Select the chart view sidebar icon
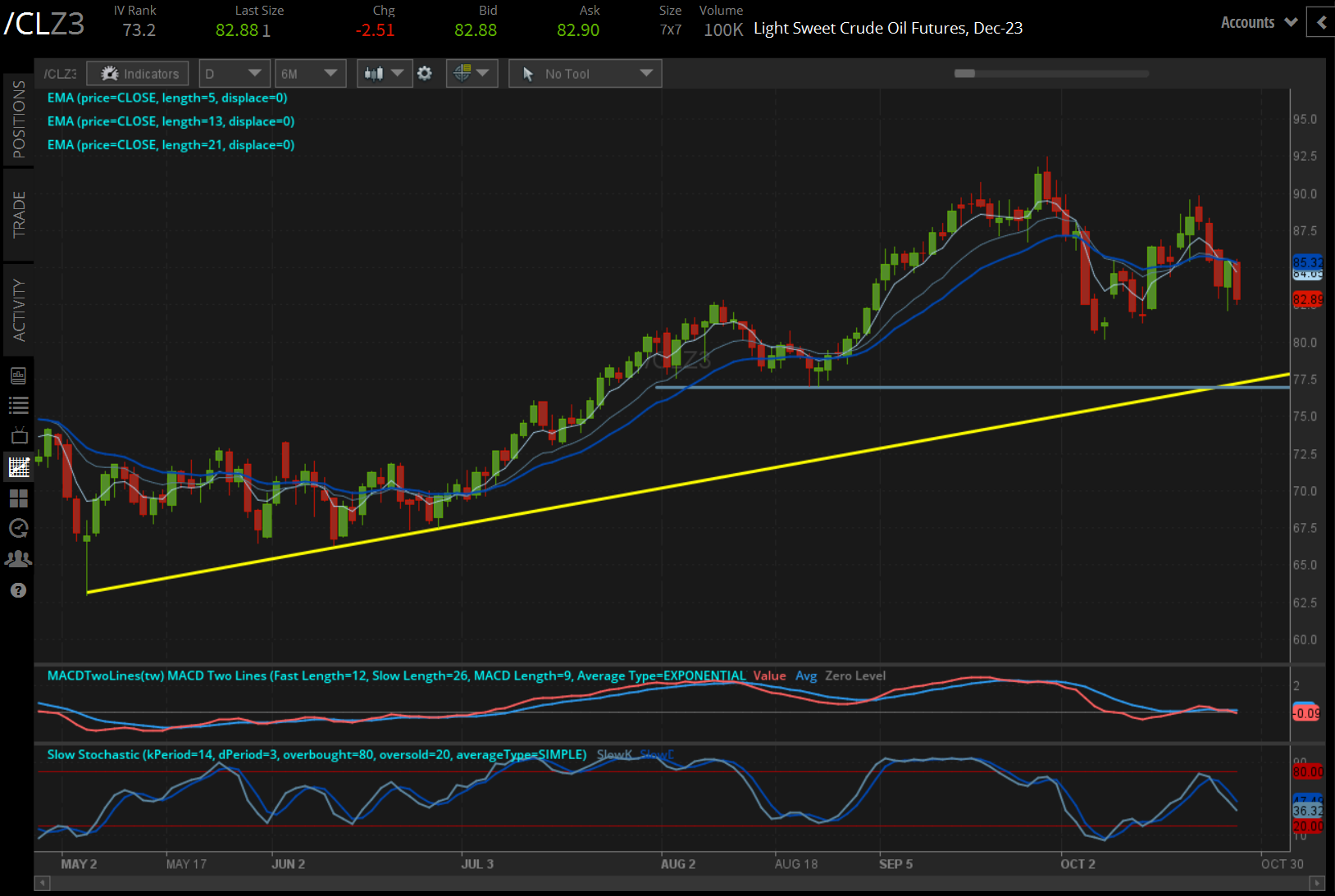Viewport: 1335px width, 896px height. tap(18, 467)
